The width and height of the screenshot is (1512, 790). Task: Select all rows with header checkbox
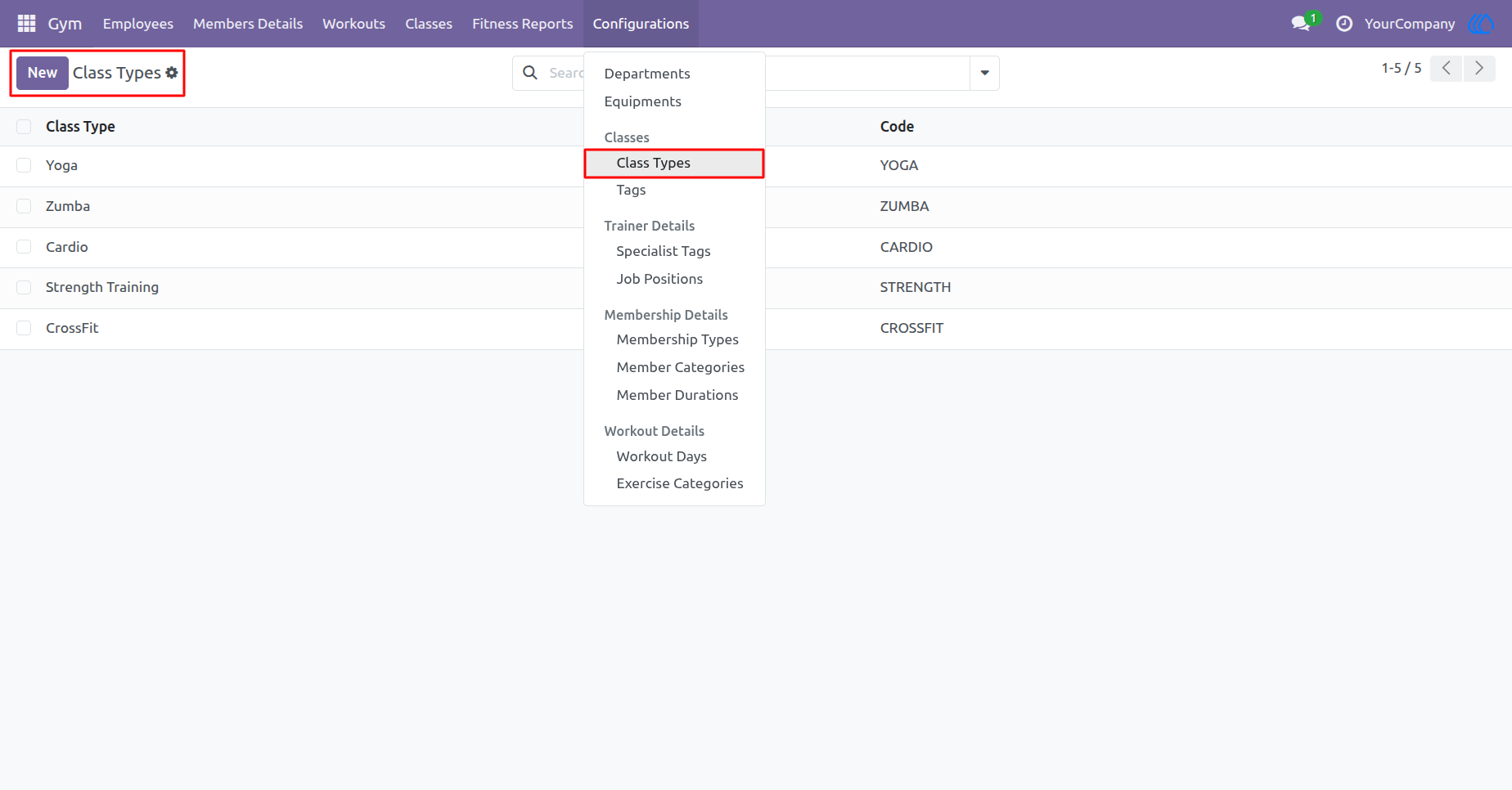24,127
